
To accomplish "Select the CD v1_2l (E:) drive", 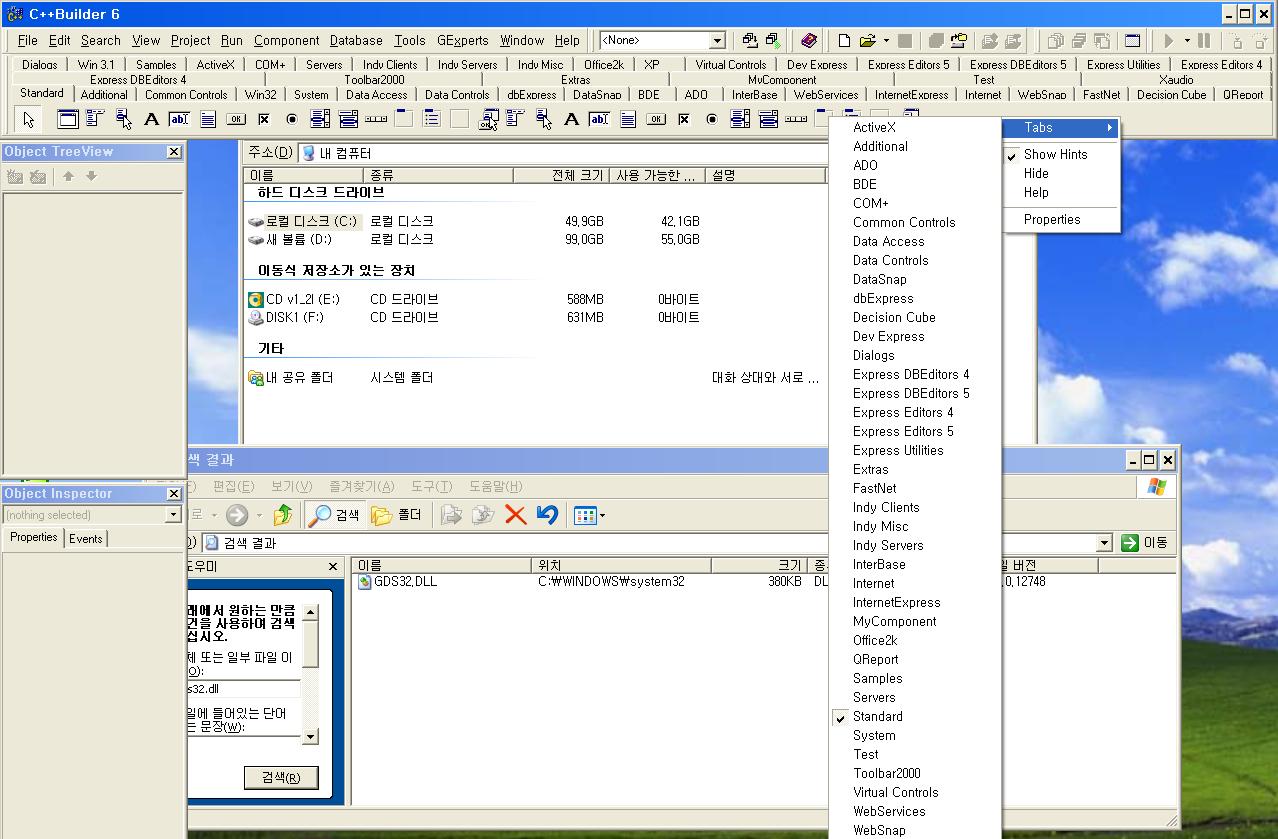I will point(292,299).
